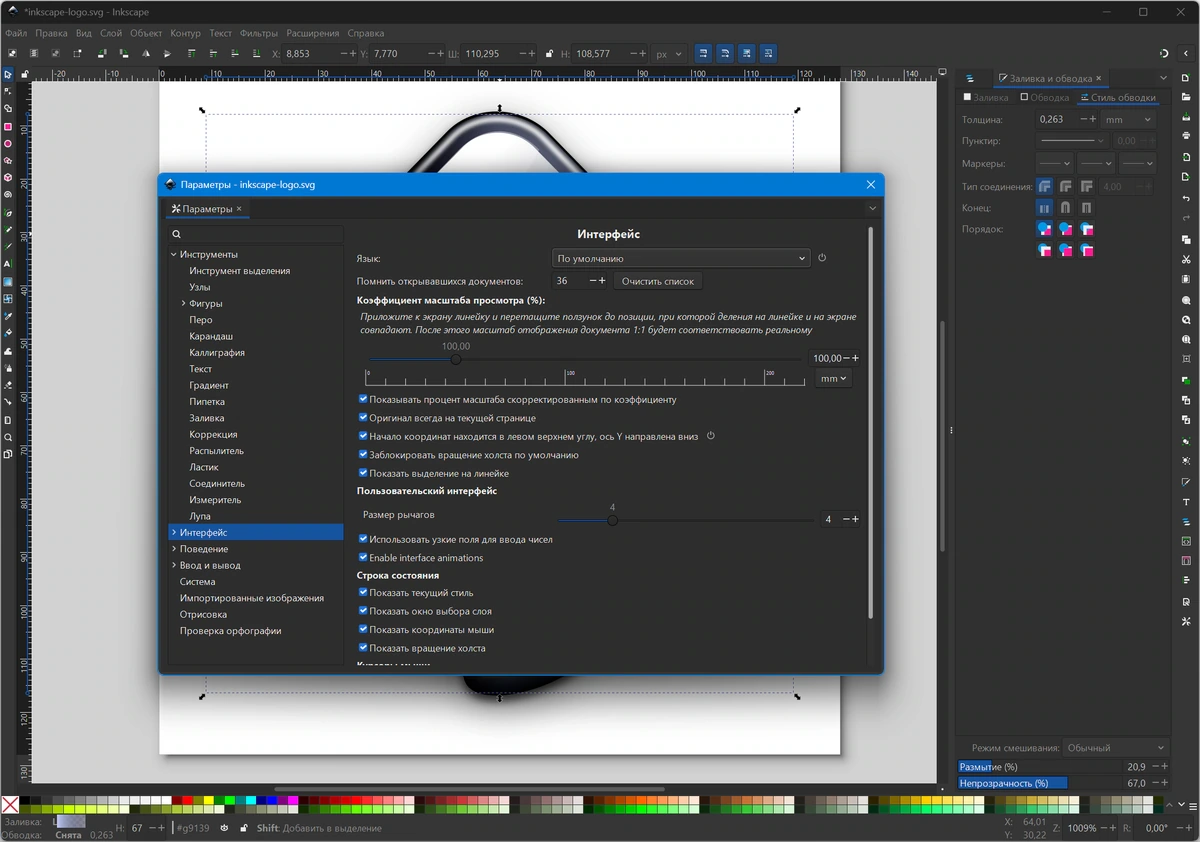Toggle 'Показывать процент масштаба' checkbox
The width and height of the screenshot is (1200, 842).
point(363,399)
